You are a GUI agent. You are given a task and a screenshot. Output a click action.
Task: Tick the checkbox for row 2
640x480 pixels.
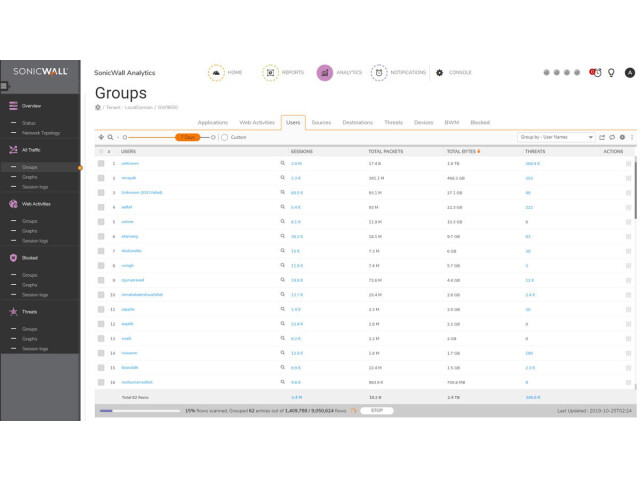[x=101, y=178]
